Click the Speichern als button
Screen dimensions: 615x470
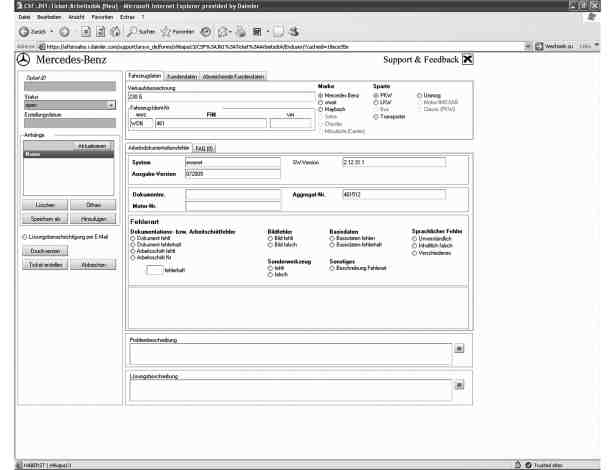point(45,219)
